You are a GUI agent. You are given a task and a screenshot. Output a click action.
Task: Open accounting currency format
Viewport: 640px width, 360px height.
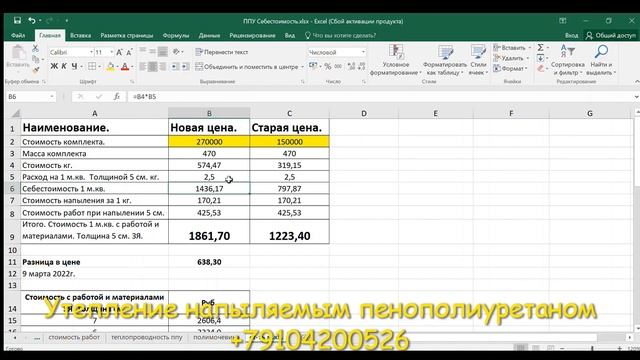[313, 66]
